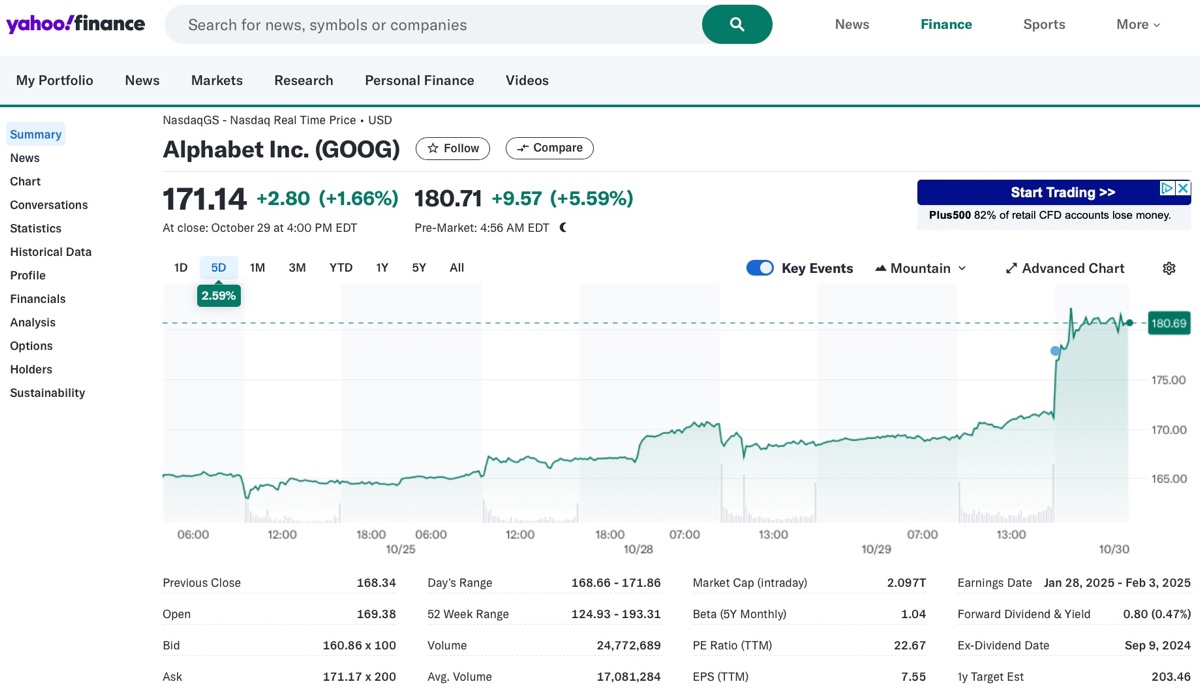Image resolution: width=1200 pixels, height=694 pixels.
Task: Disable the Key Events toggle
Action: click(x=760, y=268)
